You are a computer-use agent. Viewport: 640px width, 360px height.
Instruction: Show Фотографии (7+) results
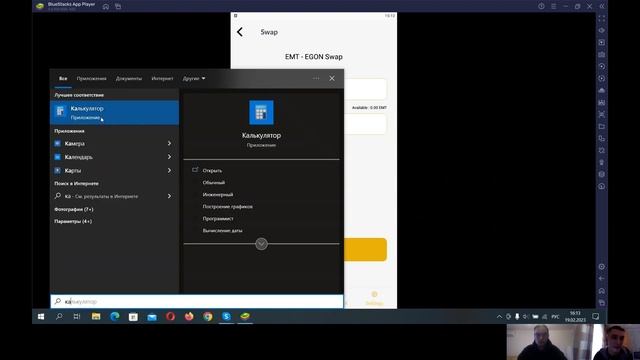tap(74, 209)
